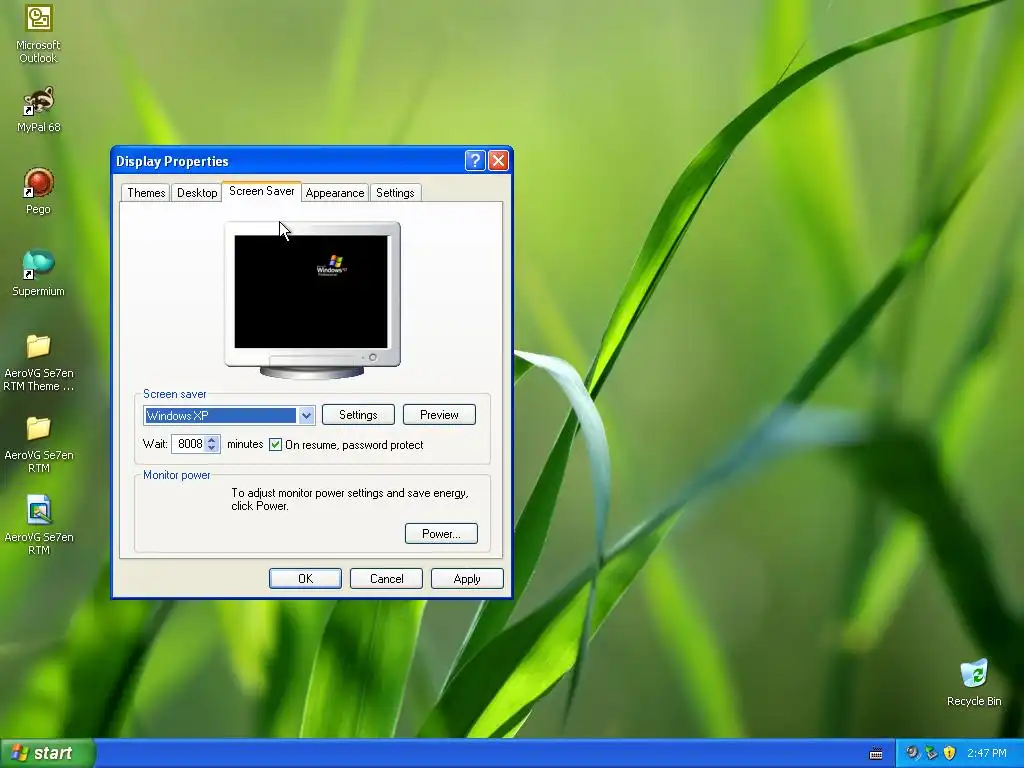
Task: Open the screen saver selection dropdown
Action: 306,415
